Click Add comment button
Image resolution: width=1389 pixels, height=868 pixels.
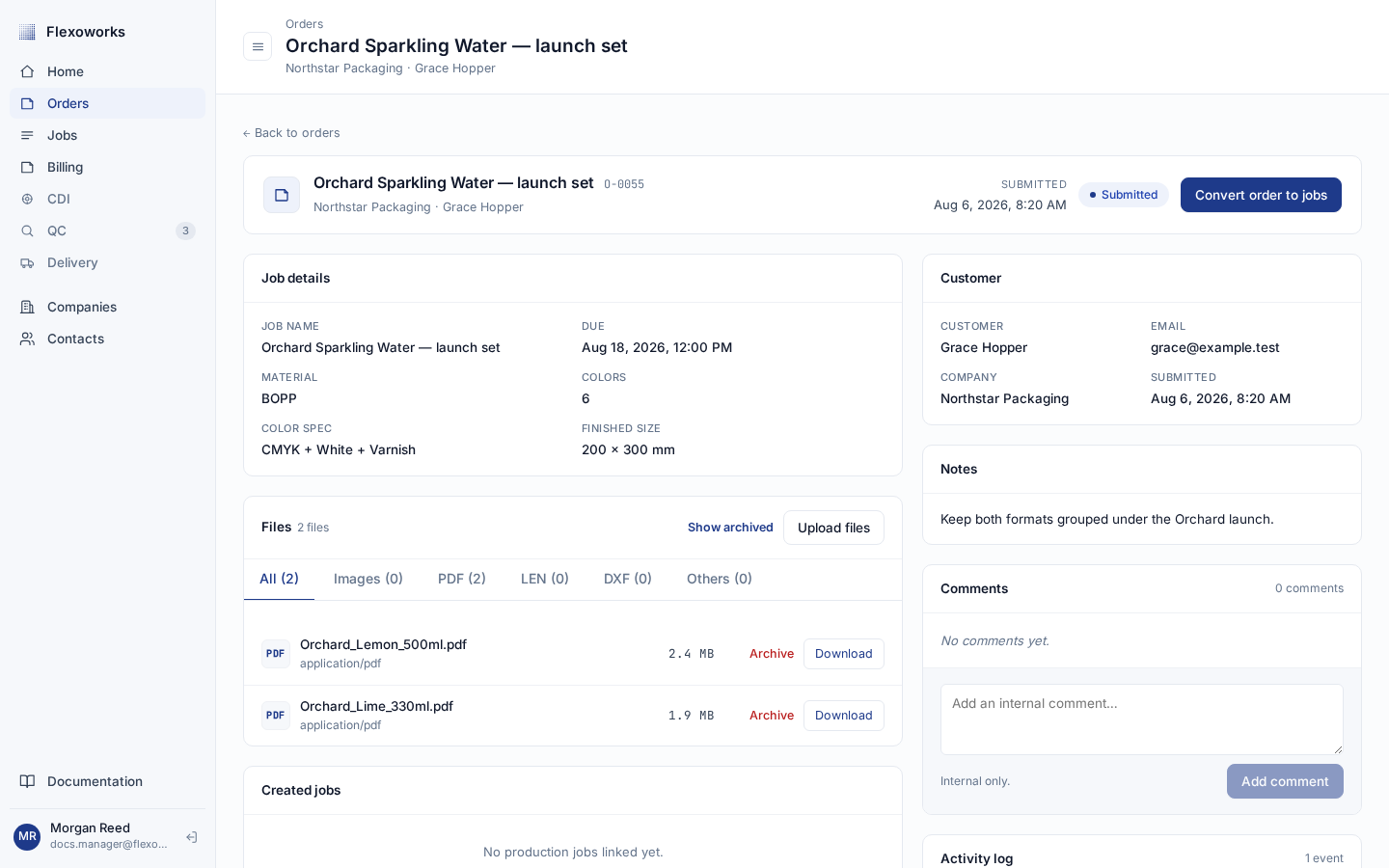pyautogui.click(x=1285, y=781)
